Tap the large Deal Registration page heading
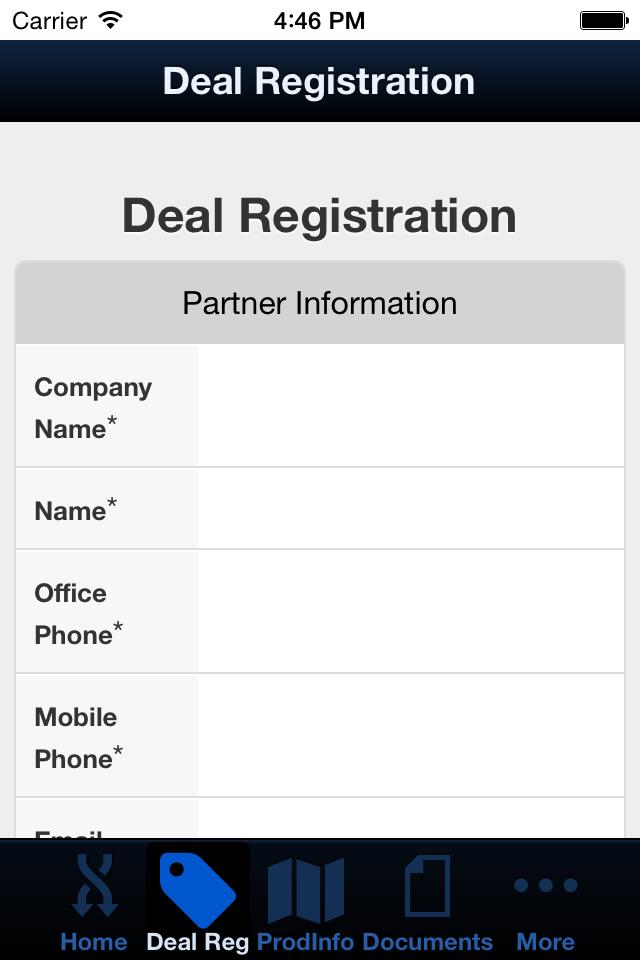Screen dimensions: 640x960 point(319,215)
